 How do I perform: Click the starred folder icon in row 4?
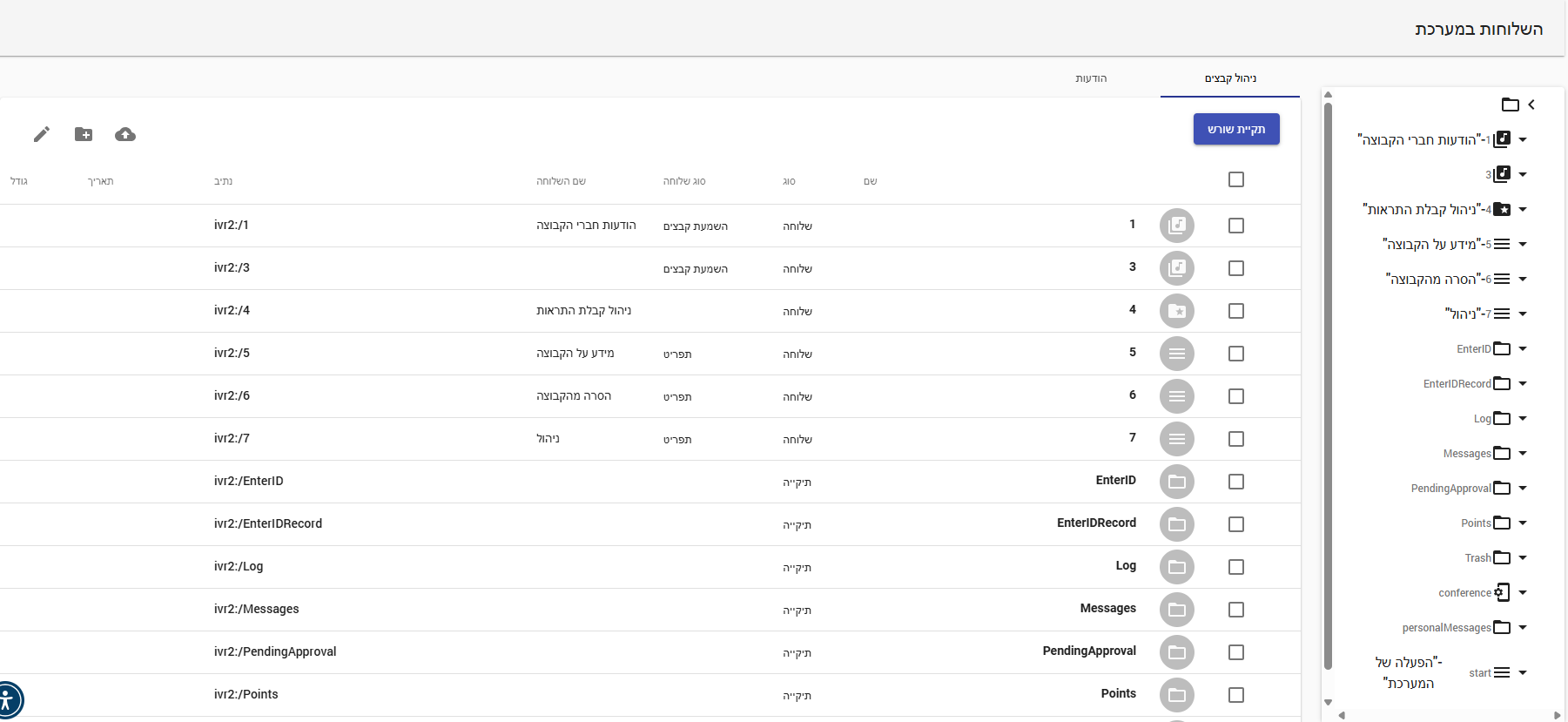1176,311
